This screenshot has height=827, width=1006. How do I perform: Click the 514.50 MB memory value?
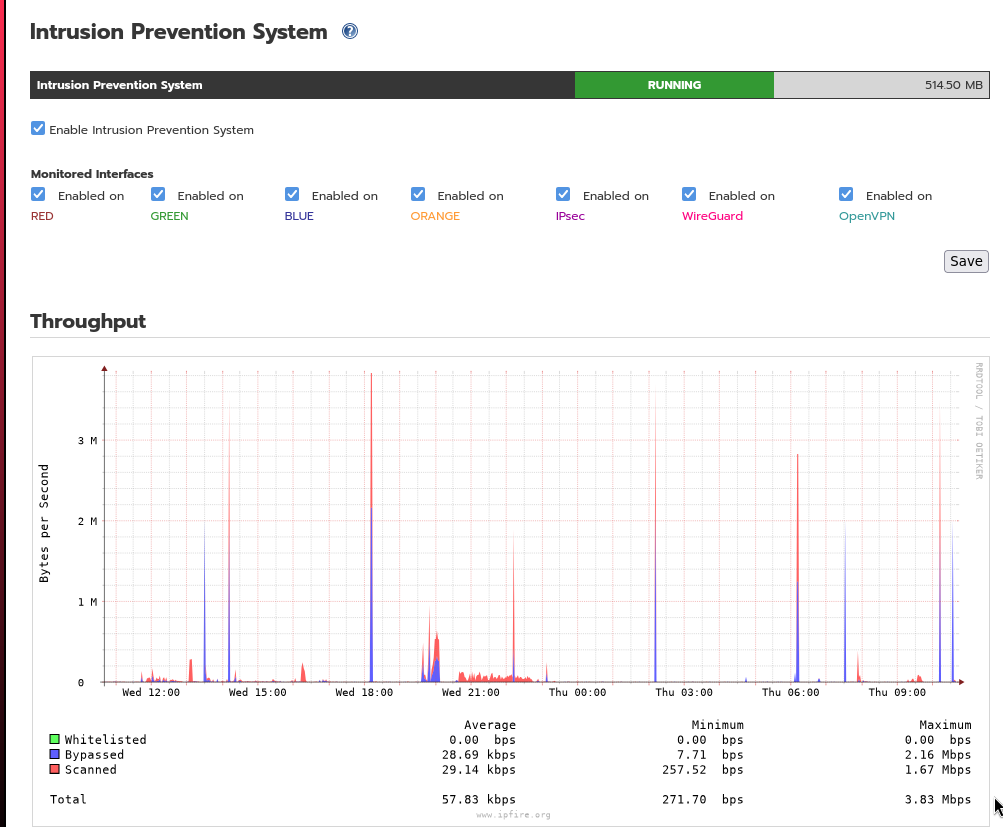tap(953, 85)
